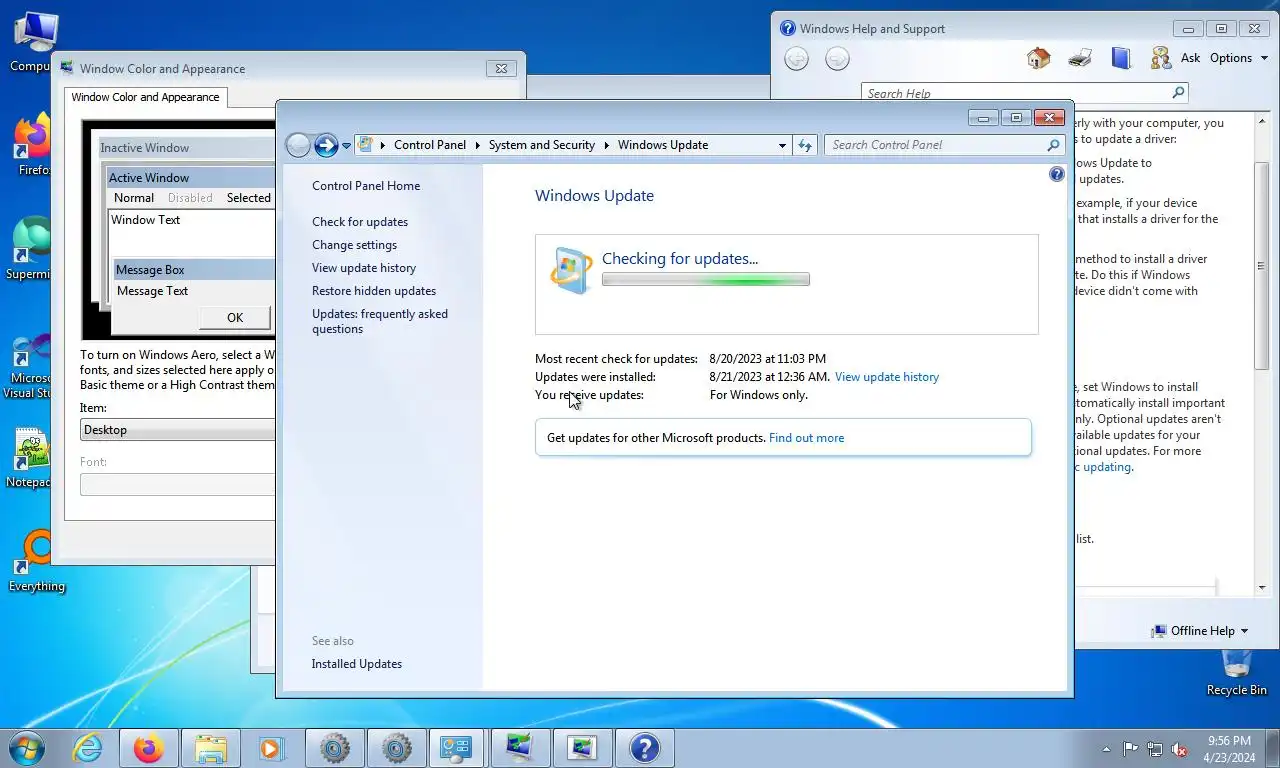Open the address bar previous locations dropdown
Viewport: 1280px width, 768px height.
click(782, 145)
